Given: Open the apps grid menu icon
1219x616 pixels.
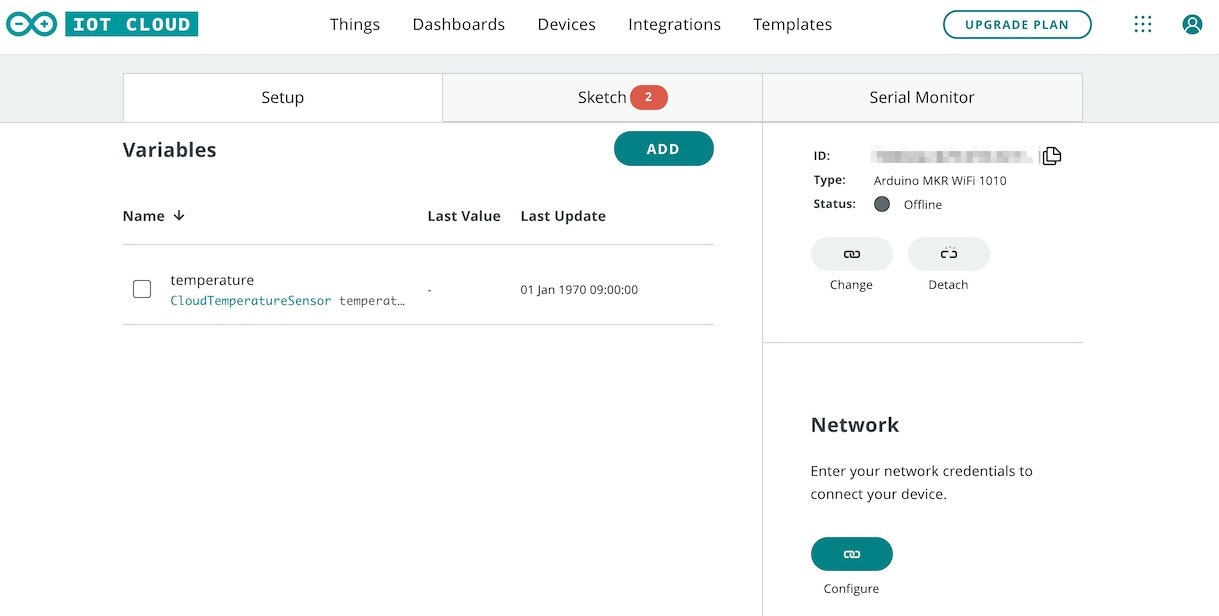Looking at the screenshot, I should coord(1143,25).
